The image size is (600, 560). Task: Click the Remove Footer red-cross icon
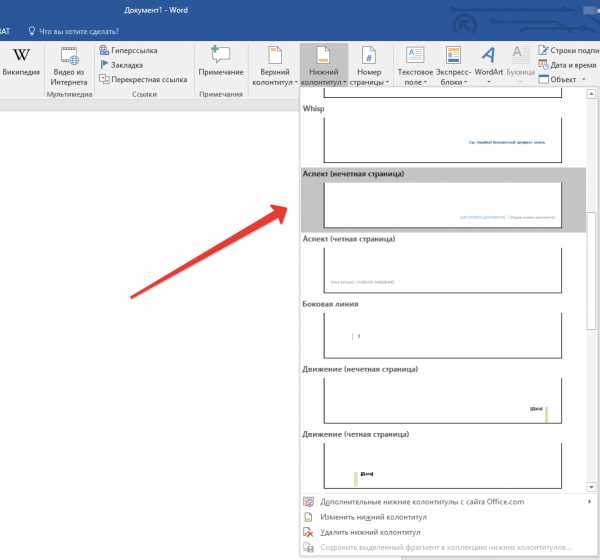pos(308,532)
